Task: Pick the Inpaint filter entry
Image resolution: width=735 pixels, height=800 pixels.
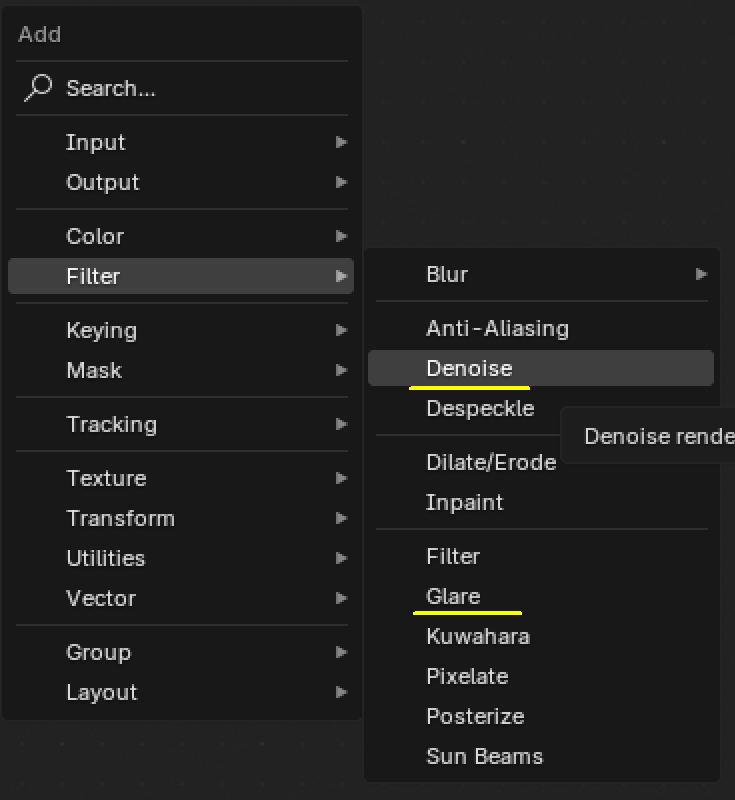Action: pyautogui.click(x=465, y=502)
